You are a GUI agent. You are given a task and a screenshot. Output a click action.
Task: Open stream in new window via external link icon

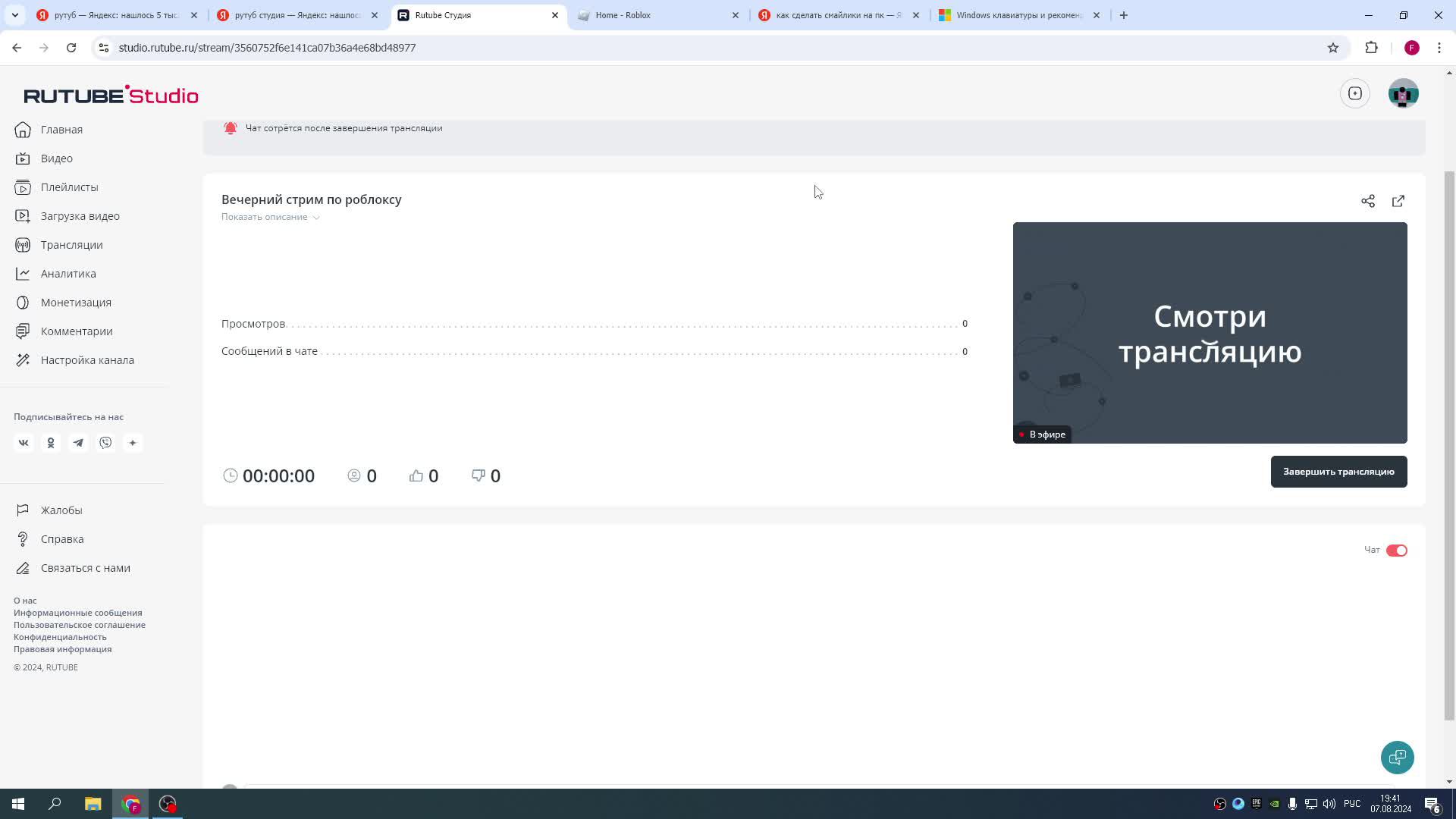[x=1399, y=201]
